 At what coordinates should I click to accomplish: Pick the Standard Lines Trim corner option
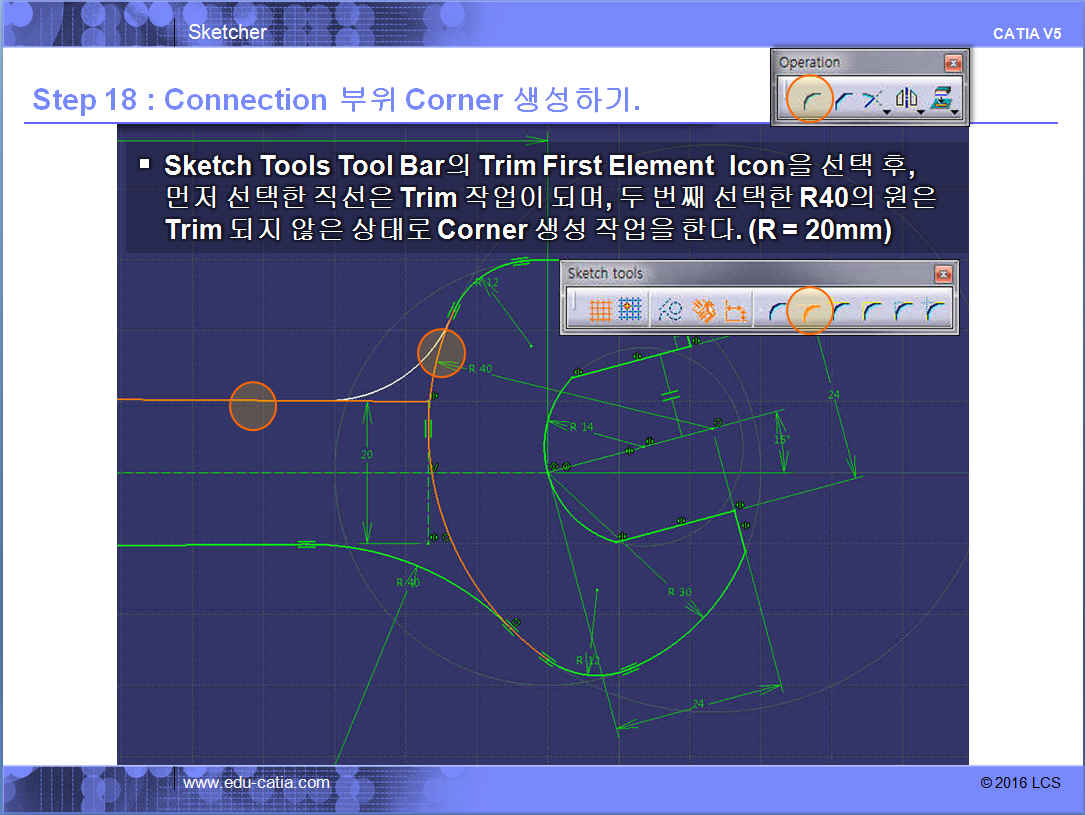coord(873,311)
